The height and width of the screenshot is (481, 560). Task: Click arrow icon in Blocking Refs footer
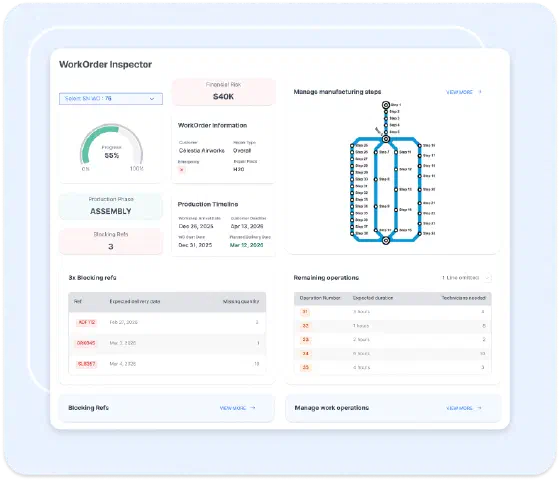(253, 408)
